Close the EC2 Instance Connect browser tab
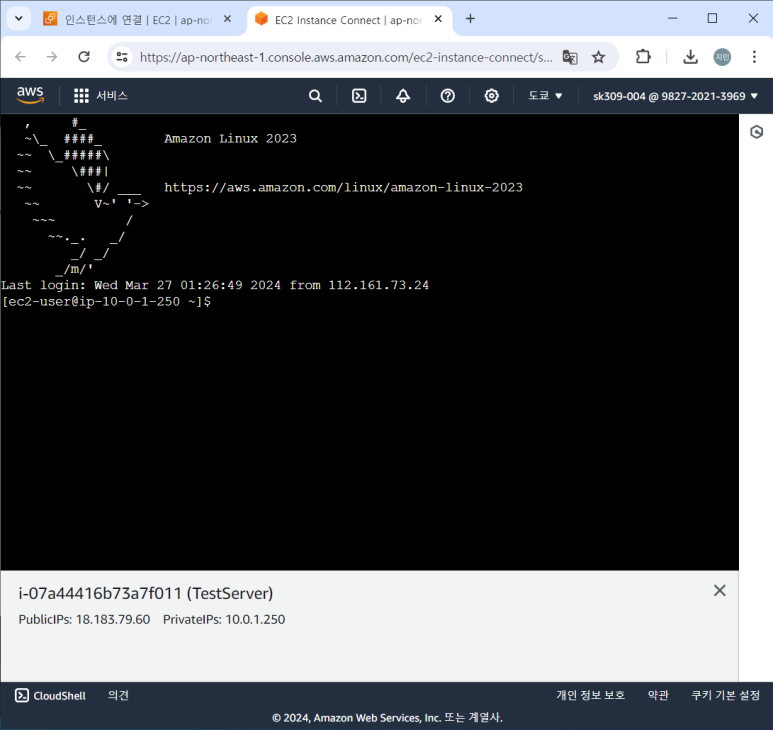 pos(438,19)
